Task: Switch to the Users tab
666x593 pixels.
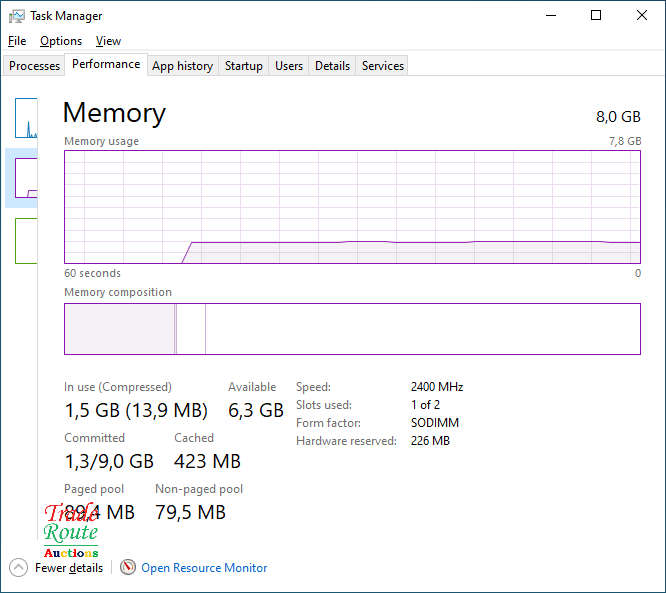Action: (x=289, y=66)
